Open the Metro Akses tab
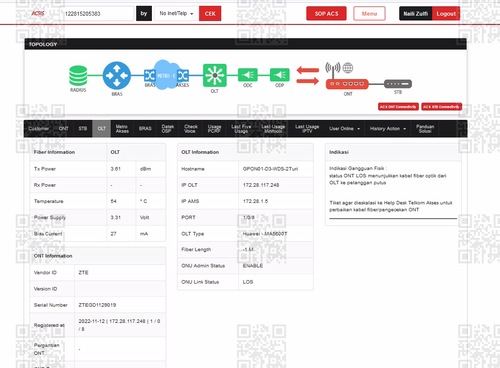 pos(122,129)
